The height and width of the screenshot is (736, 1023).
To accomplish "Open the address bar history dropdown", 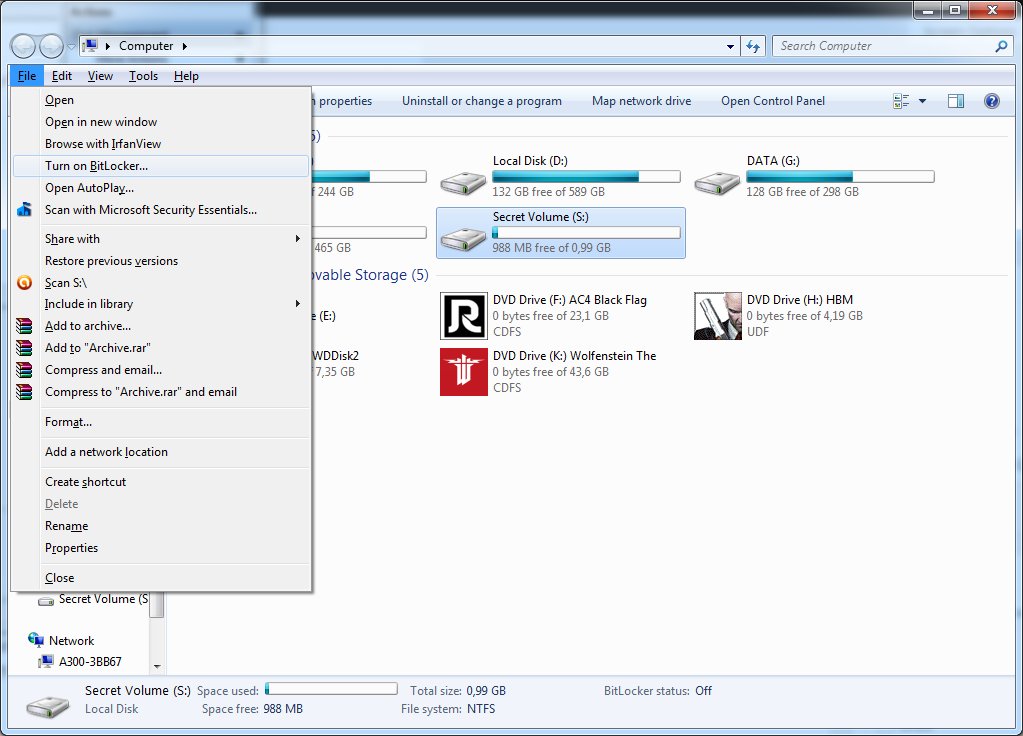I will pos(729,46).
